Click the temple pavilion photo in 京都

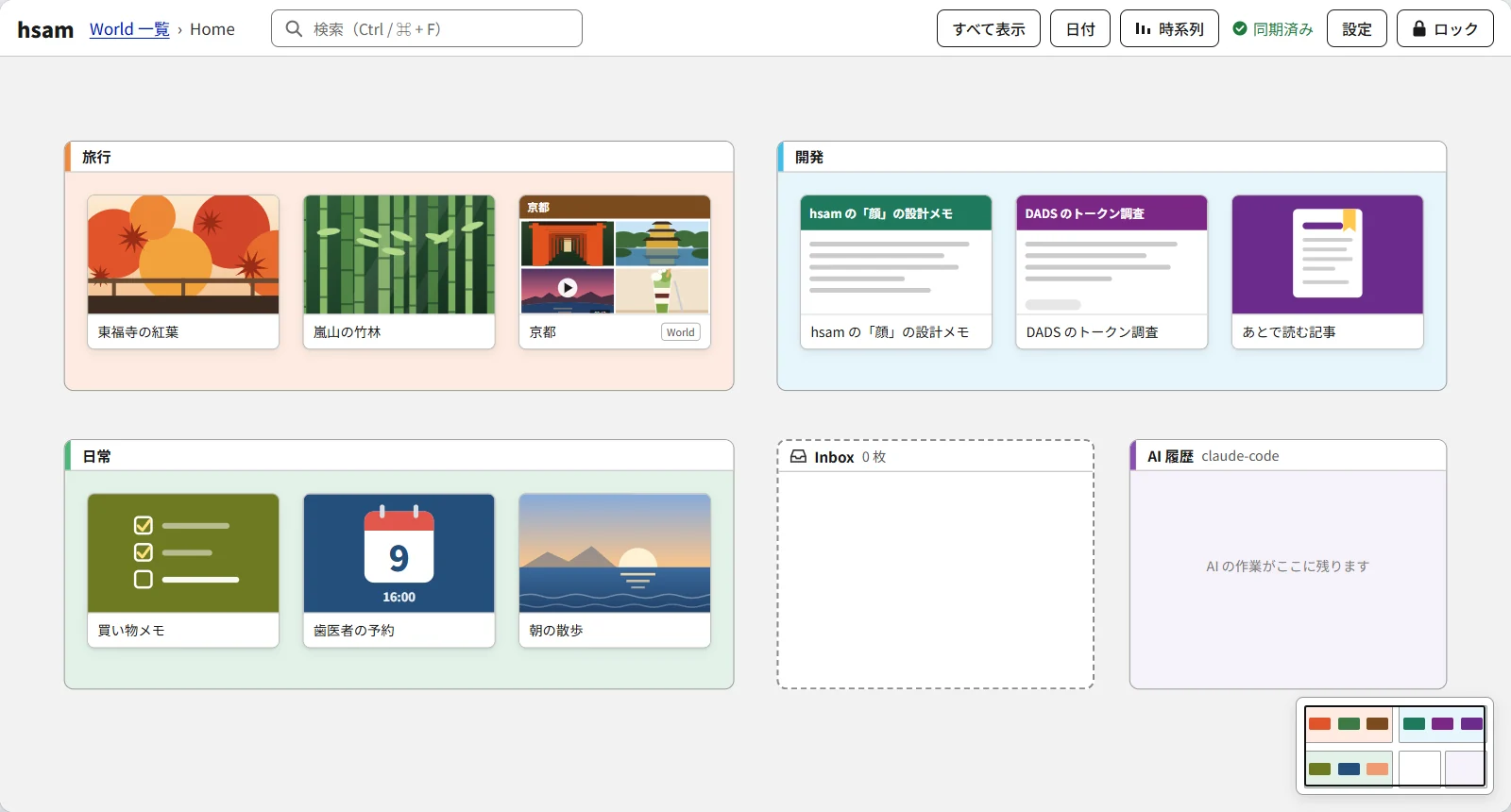tap(662, 244)
